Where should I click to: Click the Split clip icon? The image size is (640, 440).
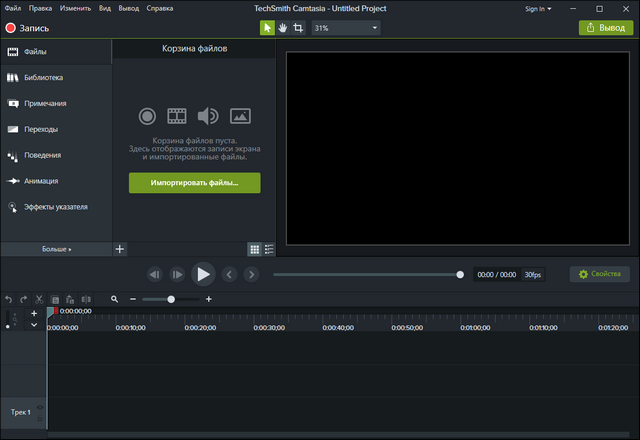pos(86,299)
